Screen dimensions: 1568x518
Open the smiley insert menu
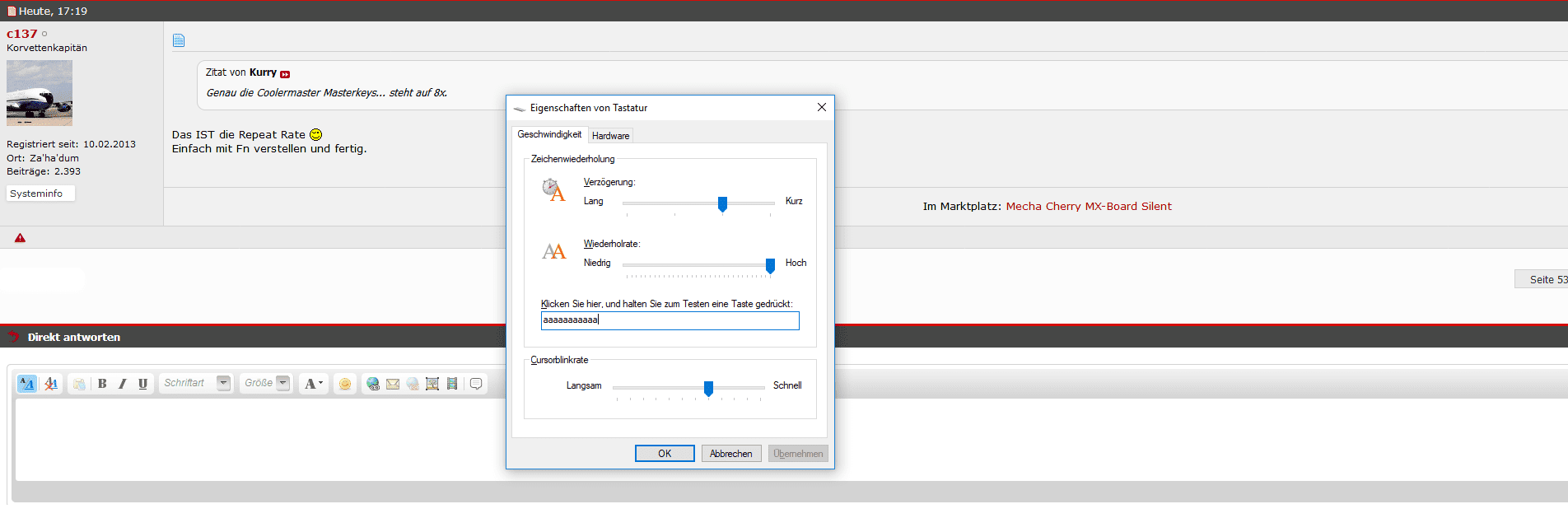click(345, 384)
